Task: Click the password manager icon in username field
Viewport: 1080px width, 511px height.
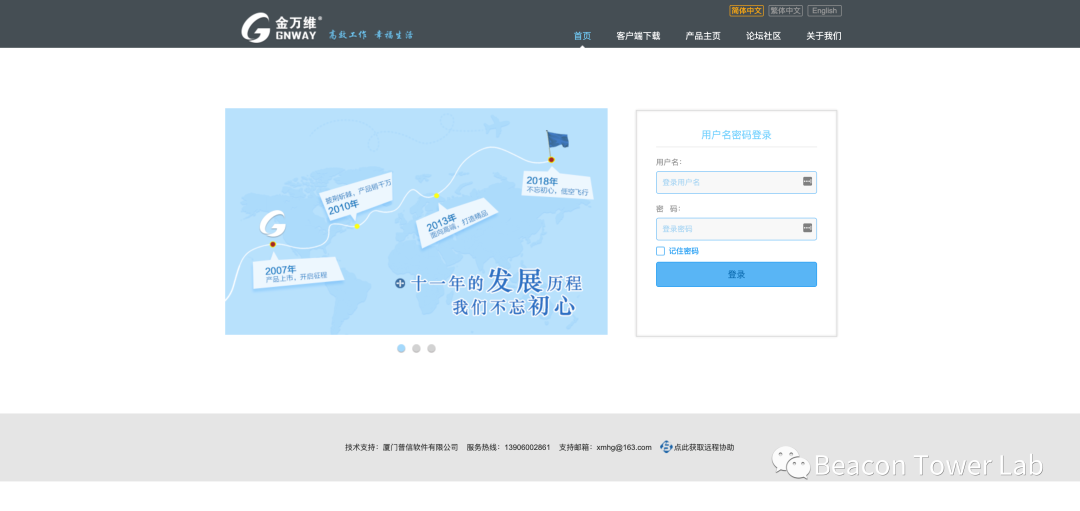Action: tap(807, 181)
